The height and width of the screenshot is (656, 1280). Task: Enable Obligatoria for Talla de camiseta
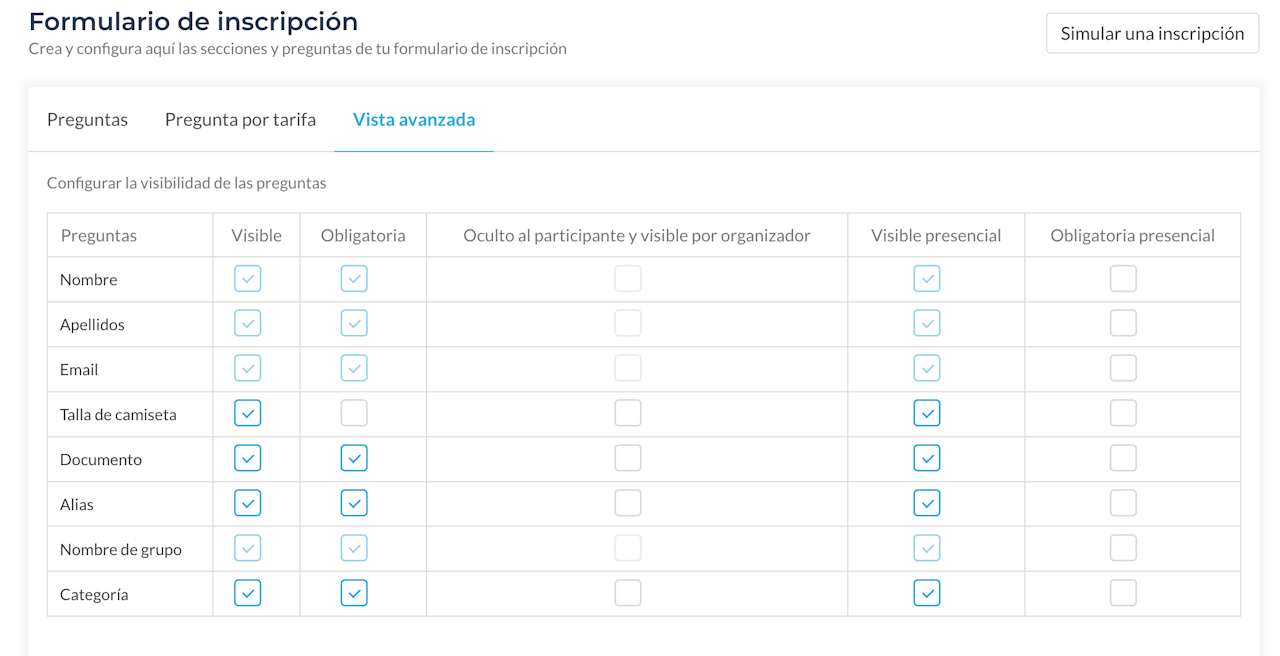pos(354,413)
